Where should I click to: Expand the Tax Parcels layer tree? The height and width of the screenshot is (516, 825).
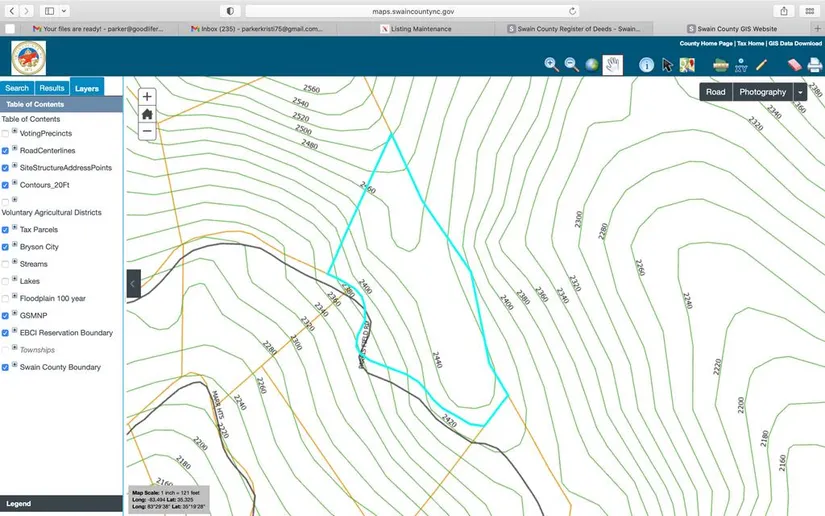[x=15, y=229]
